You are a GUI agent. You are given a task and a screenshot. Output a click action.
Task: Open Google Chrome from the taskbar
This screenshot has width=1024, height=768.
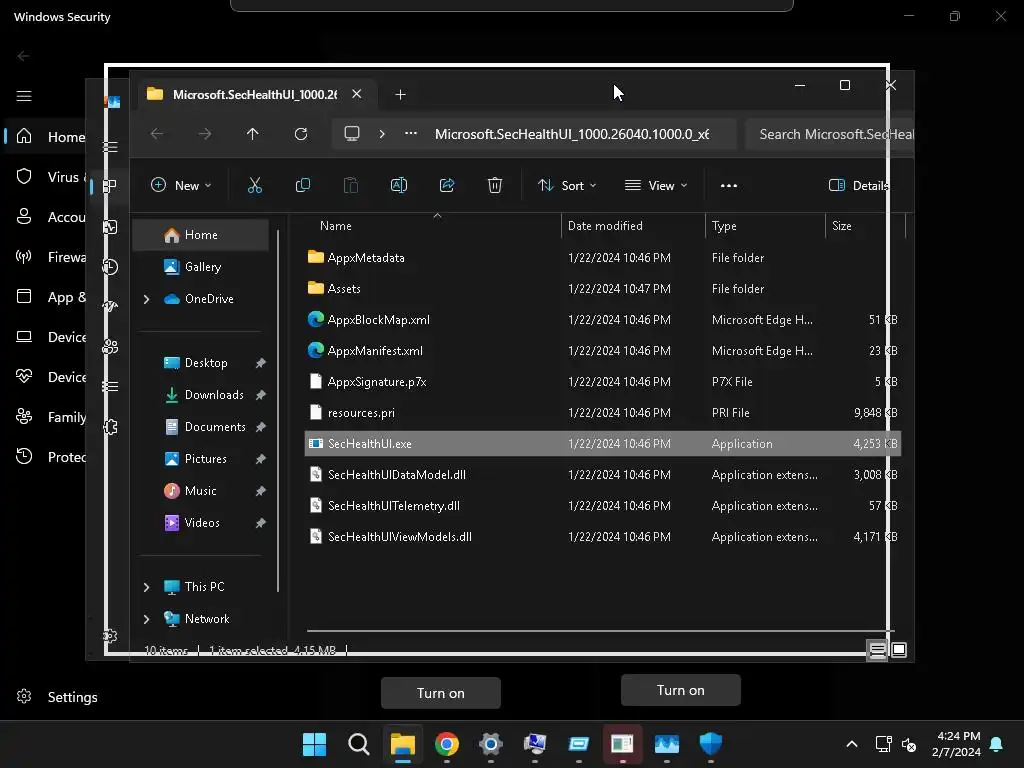point(447,744)
